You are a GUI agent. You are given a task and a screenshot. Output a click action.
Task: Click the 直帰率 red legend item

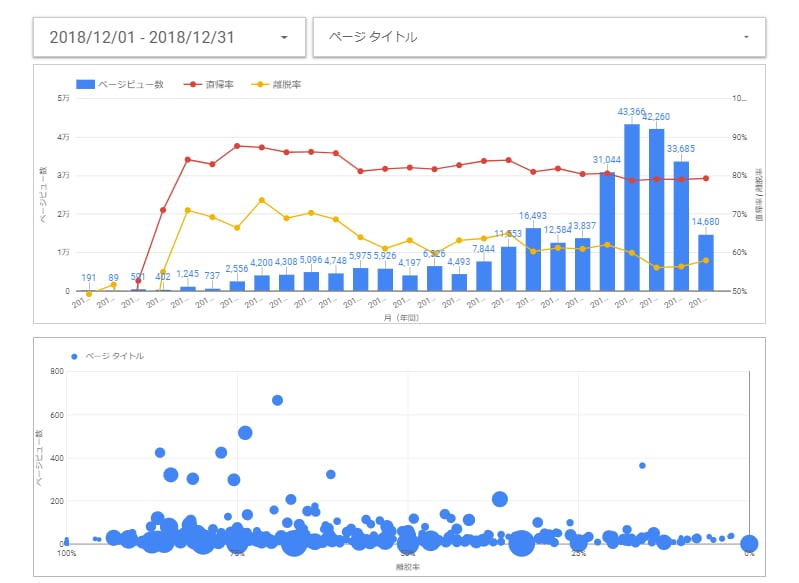pyautogui.click(x=209, y=85)
